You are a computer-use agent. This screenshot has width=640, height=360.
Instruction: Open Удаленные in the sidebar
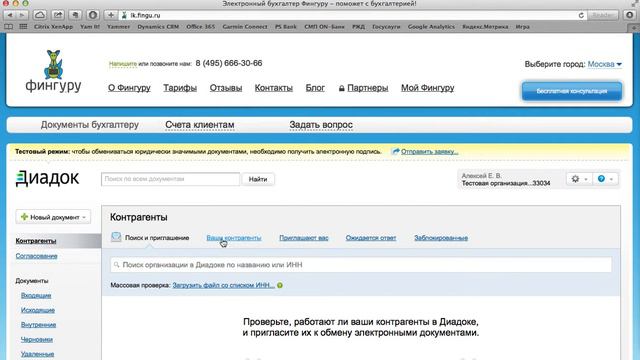coord(37,354)
